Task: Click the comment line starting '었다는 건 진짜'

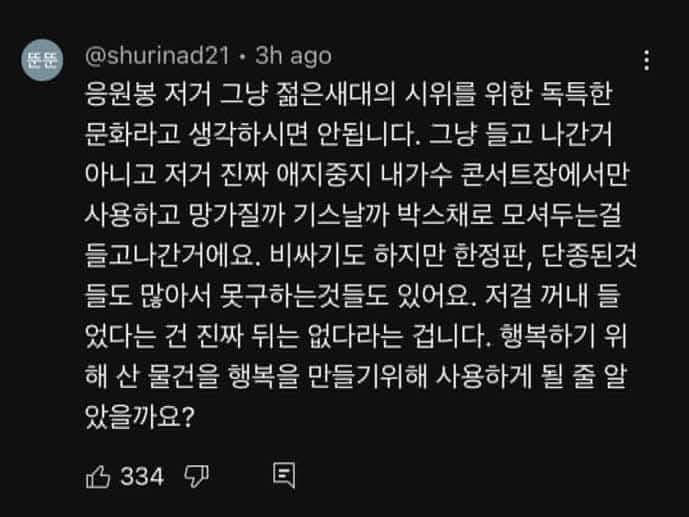Action: [356, 336]
